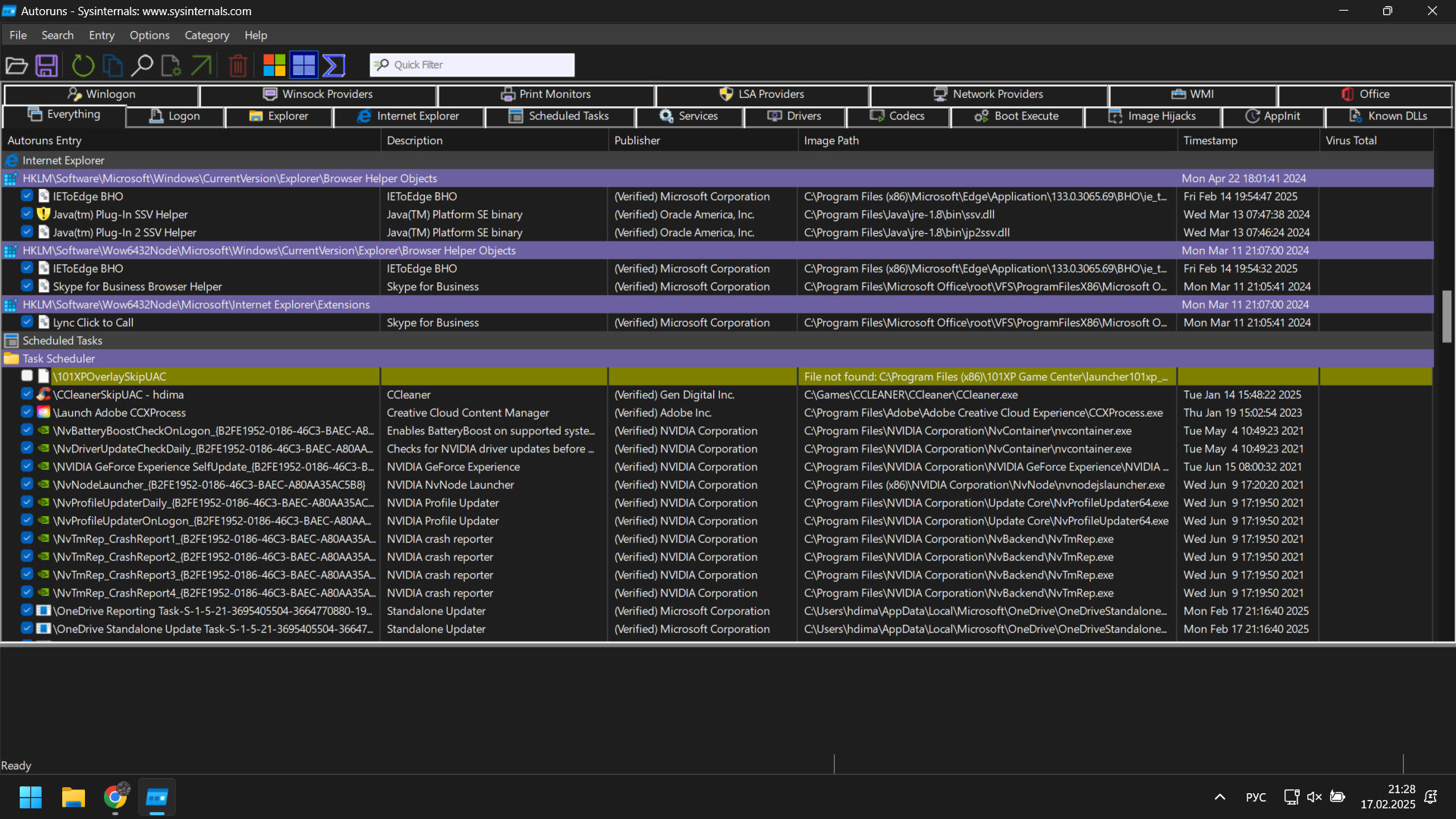Screen dimensions: 1456x819
Task: Open Google Chrome from taskbar
Action: point(115,797)
